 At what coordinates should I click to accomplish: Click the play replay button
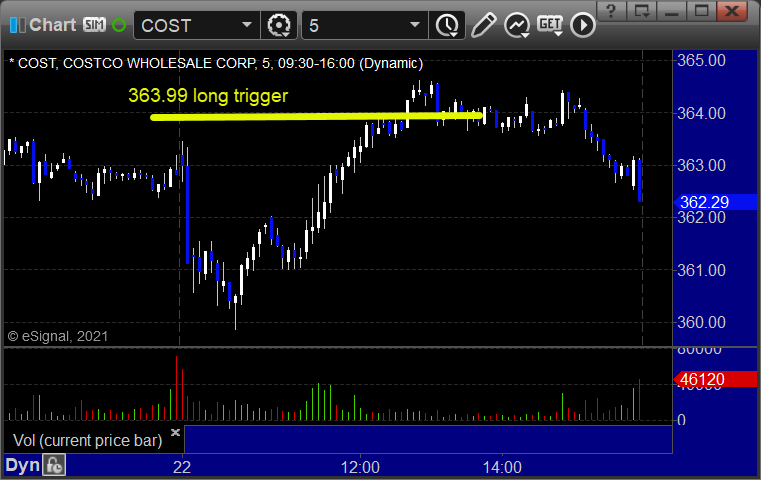click(583, 25)
